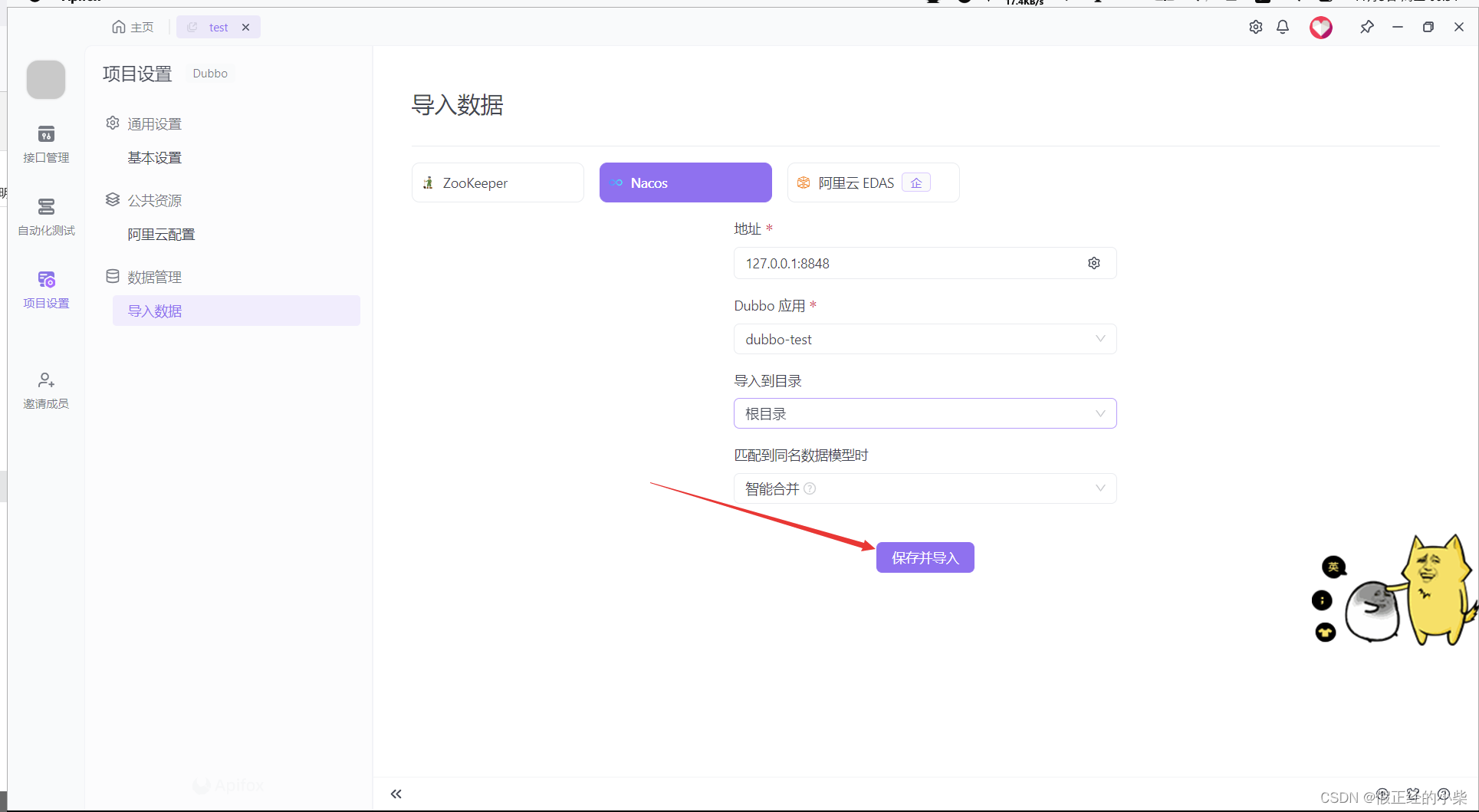
Task: Open the notification bell
Action: [1282, 27]
